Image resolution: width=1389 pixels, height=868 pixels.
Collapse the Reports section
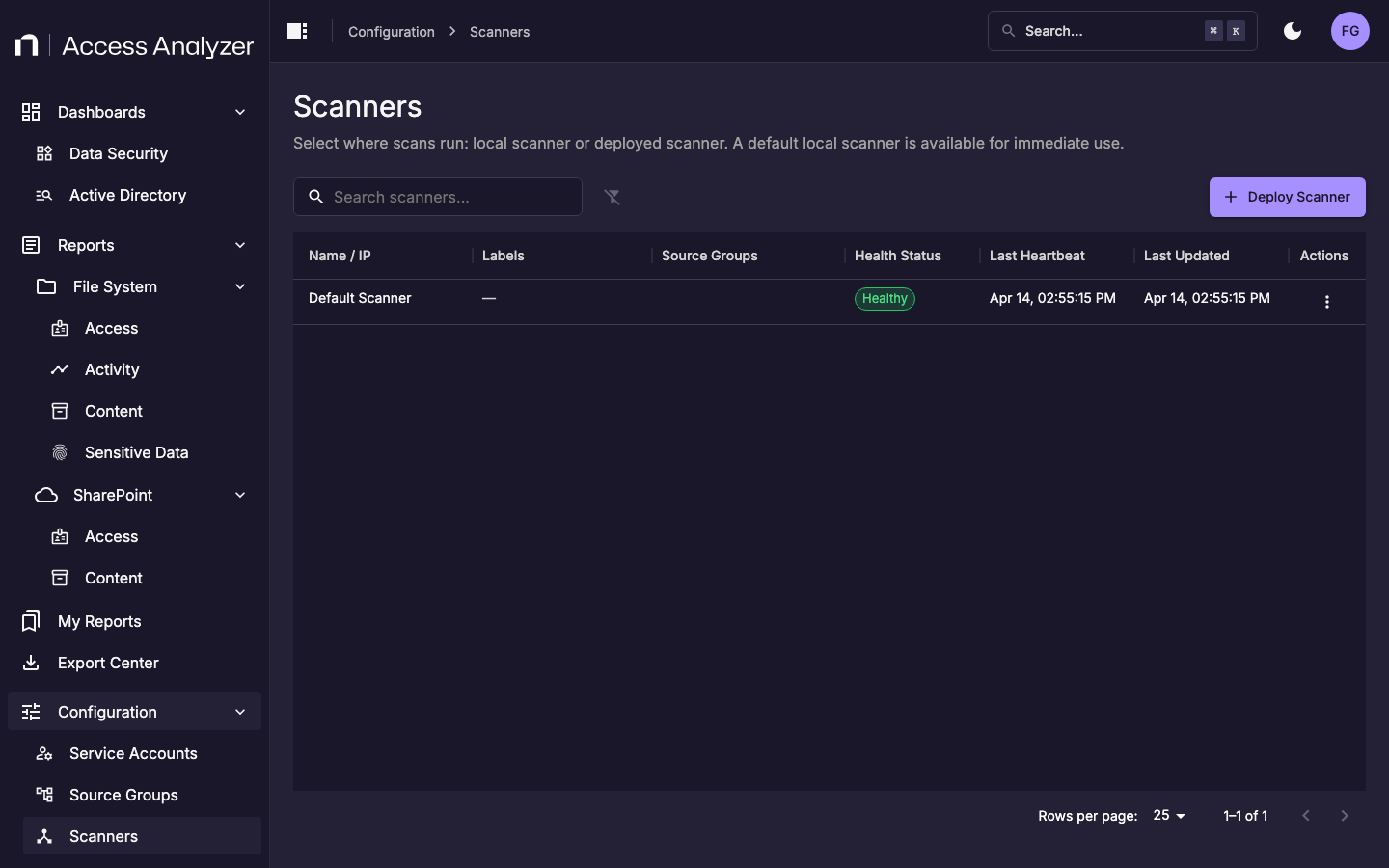239,245
